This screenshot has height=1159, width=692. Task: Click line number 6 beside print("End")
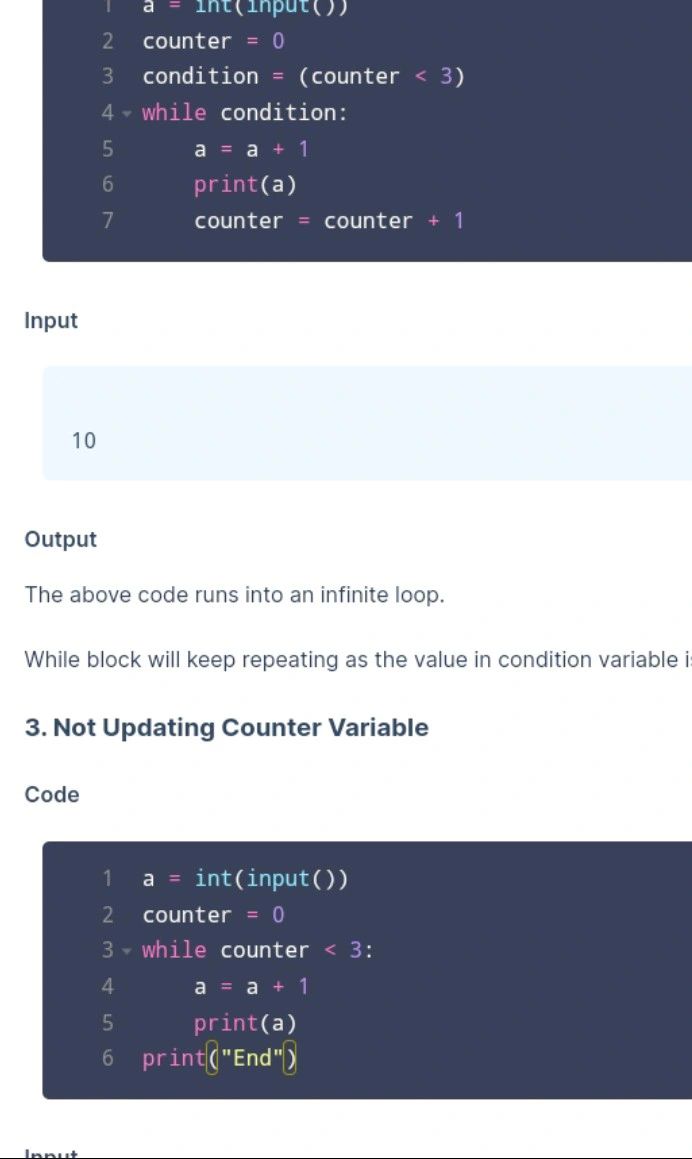(108, 1058)
